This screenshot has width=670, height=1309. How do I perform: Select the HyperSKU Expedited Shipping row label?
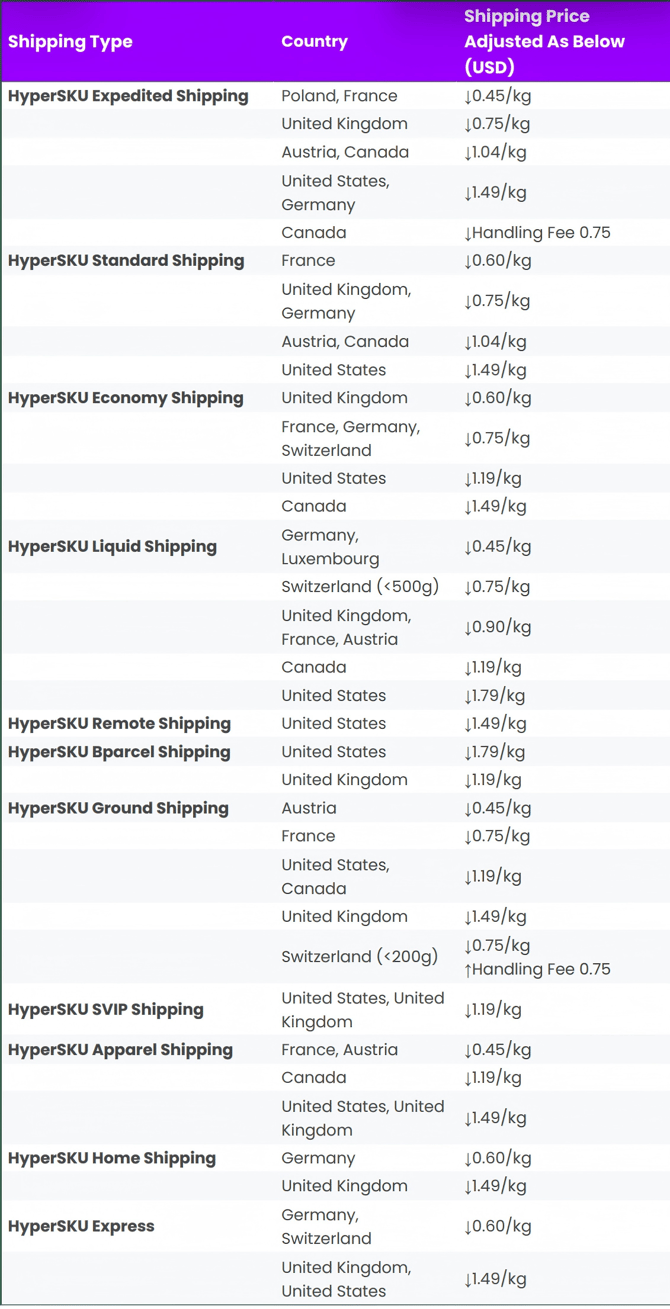[128, 96]
